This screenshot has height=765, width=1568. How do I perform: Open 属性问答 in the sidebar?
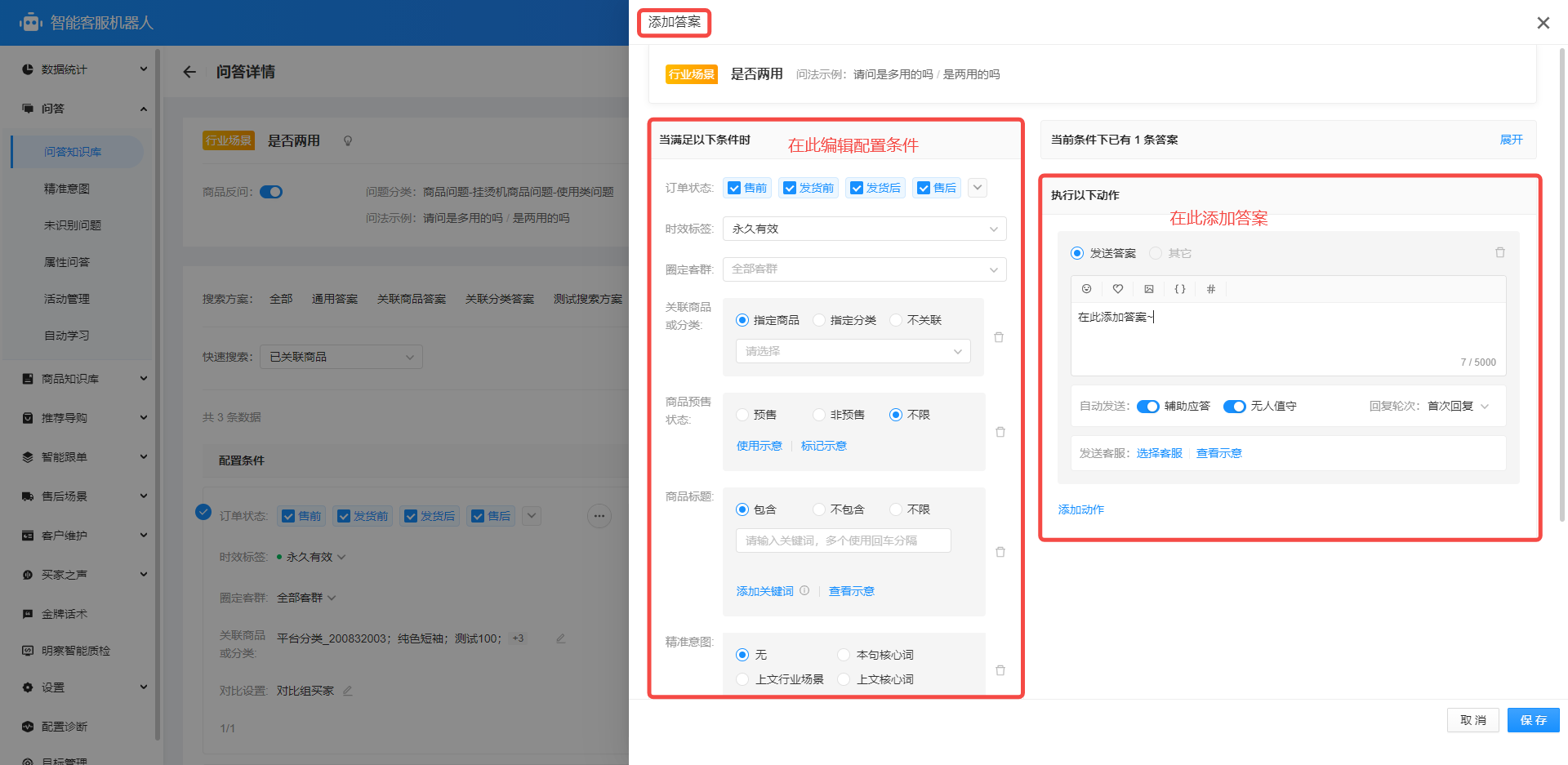pos(67,262)
